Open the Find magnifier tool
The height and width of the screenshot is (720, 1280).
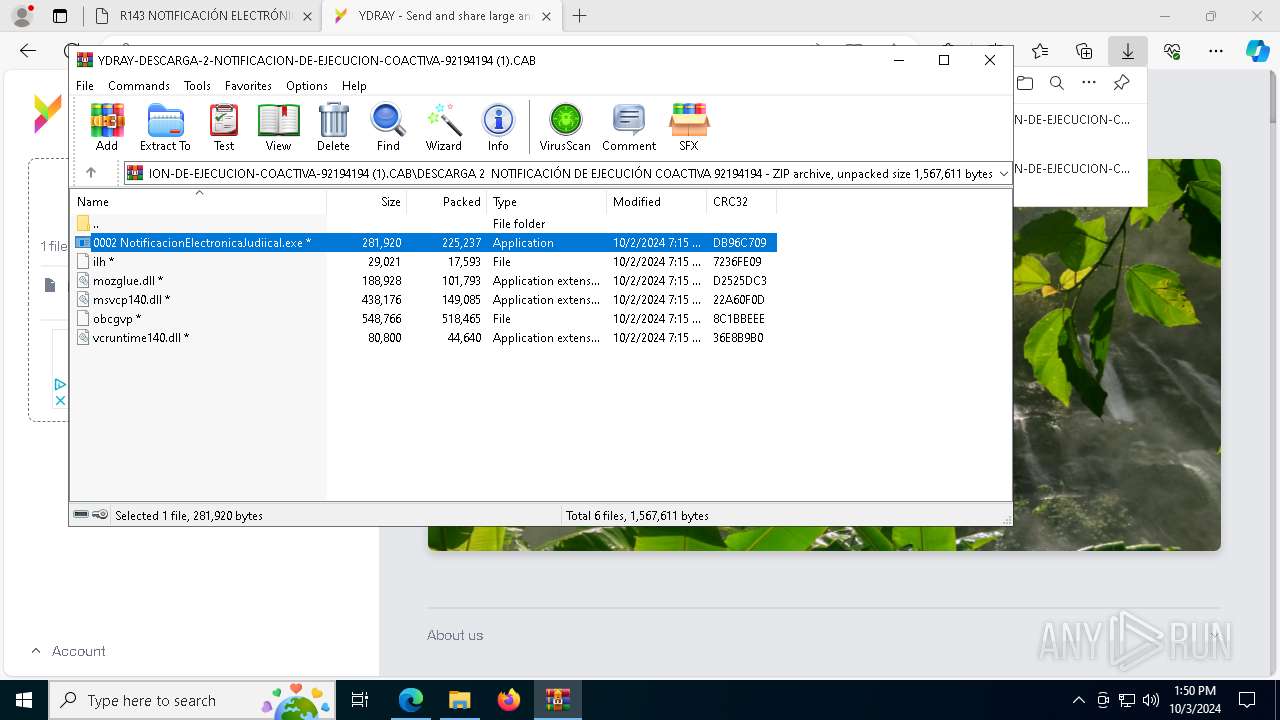point(388,127)
